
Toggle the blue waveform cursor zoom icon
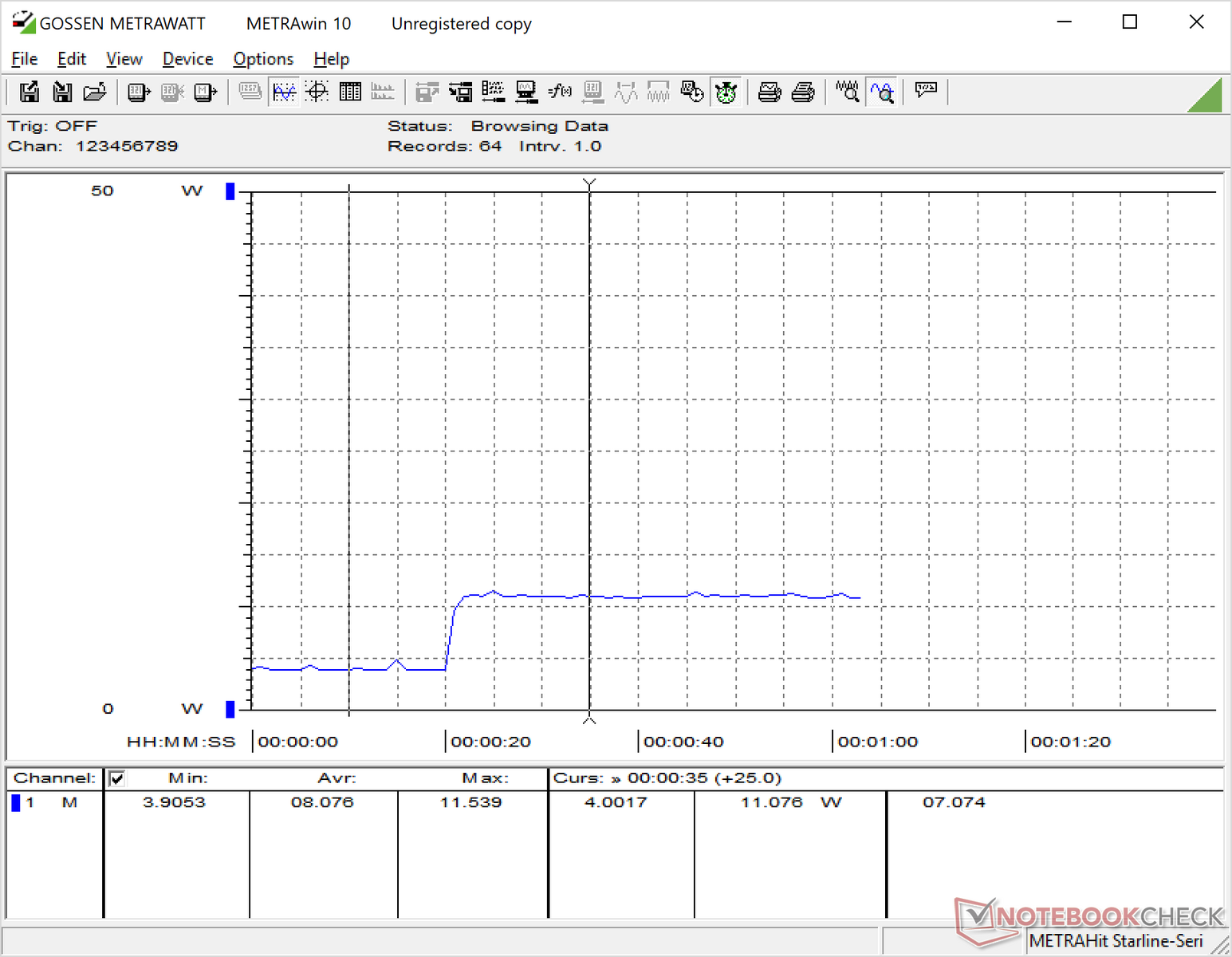tap(882, 93)
